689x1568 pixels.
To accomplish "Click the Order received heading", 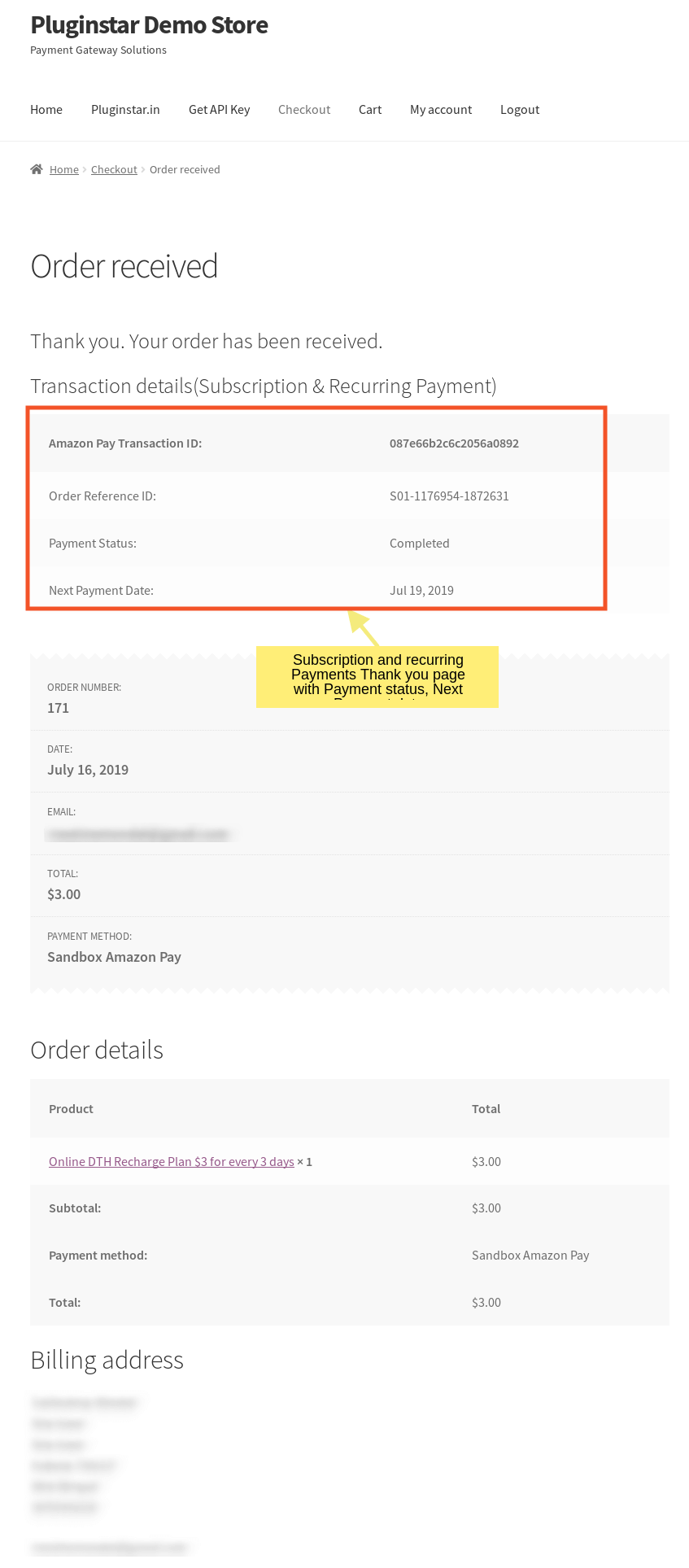I will click(x=124, y=267).
